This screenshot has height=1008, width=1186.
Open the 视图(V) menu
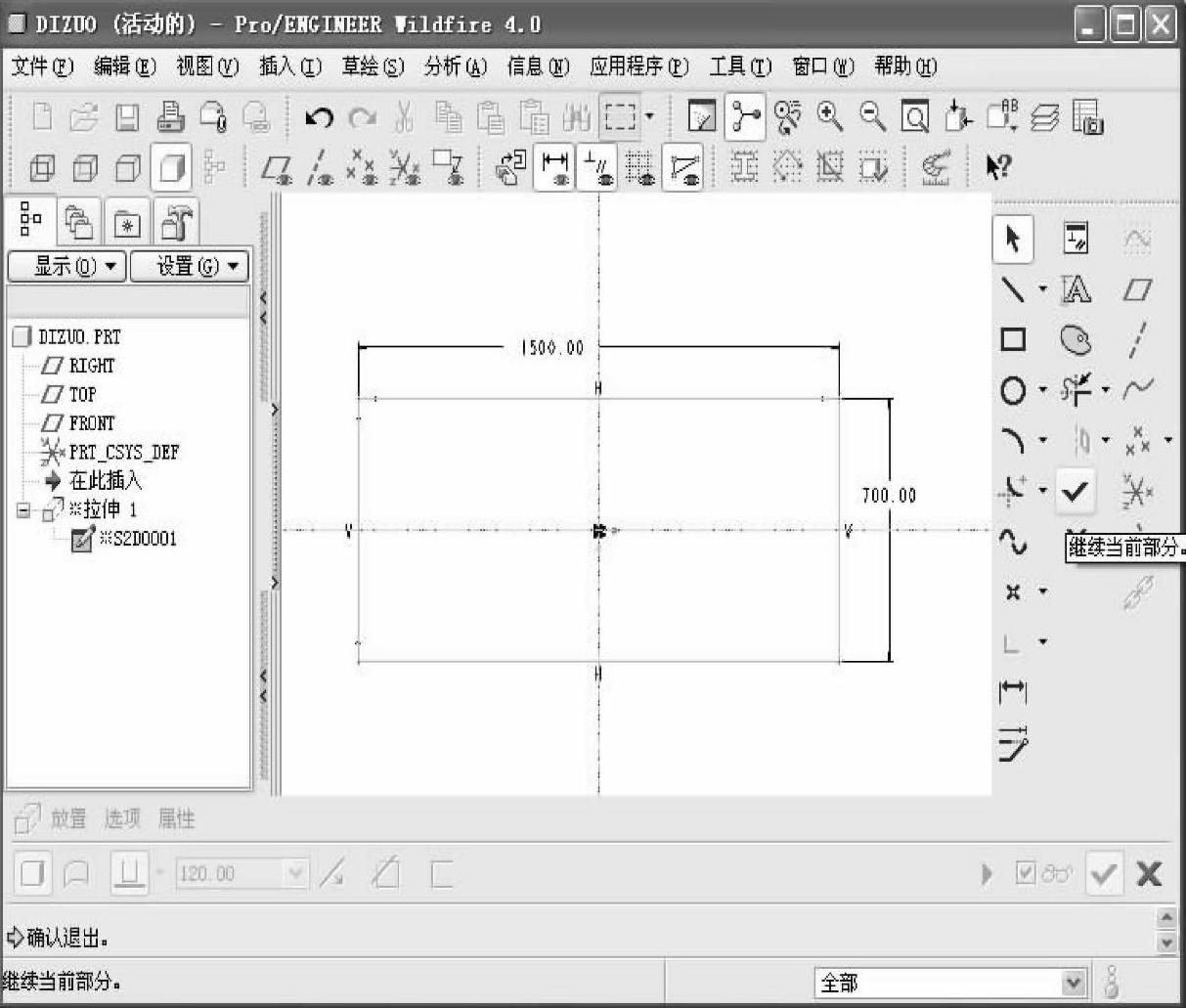click(207, 66)
